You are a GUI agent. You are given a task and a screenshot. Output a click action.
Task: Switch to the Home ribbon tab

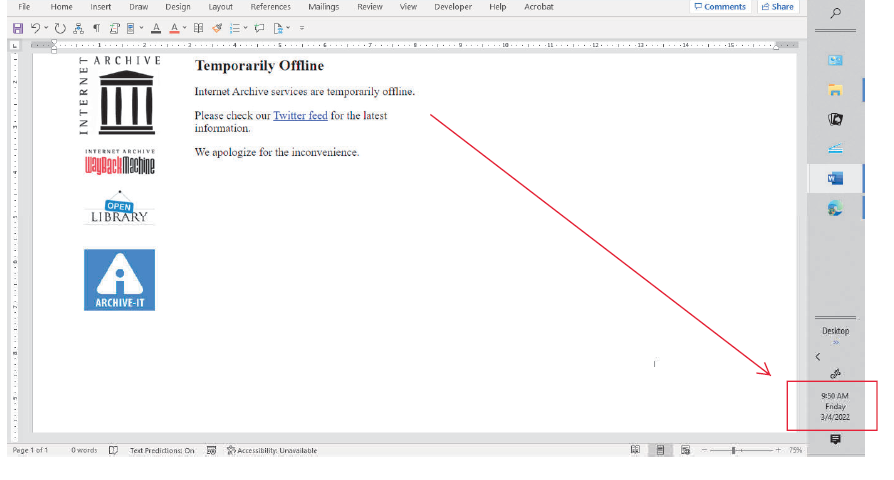click(x=61, y=7)
